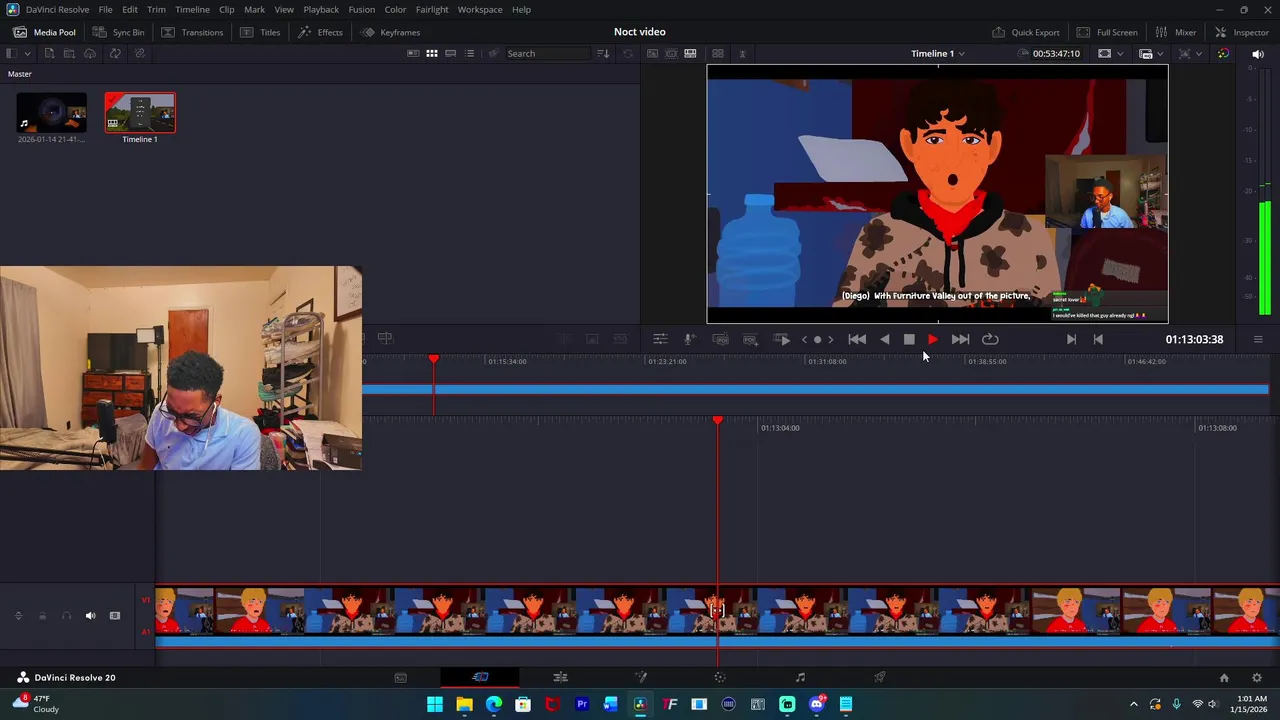This screenshot has height=720, width=1280.
Task: Select the Timeline 1 thumbnail
Action: coord(140,113)
